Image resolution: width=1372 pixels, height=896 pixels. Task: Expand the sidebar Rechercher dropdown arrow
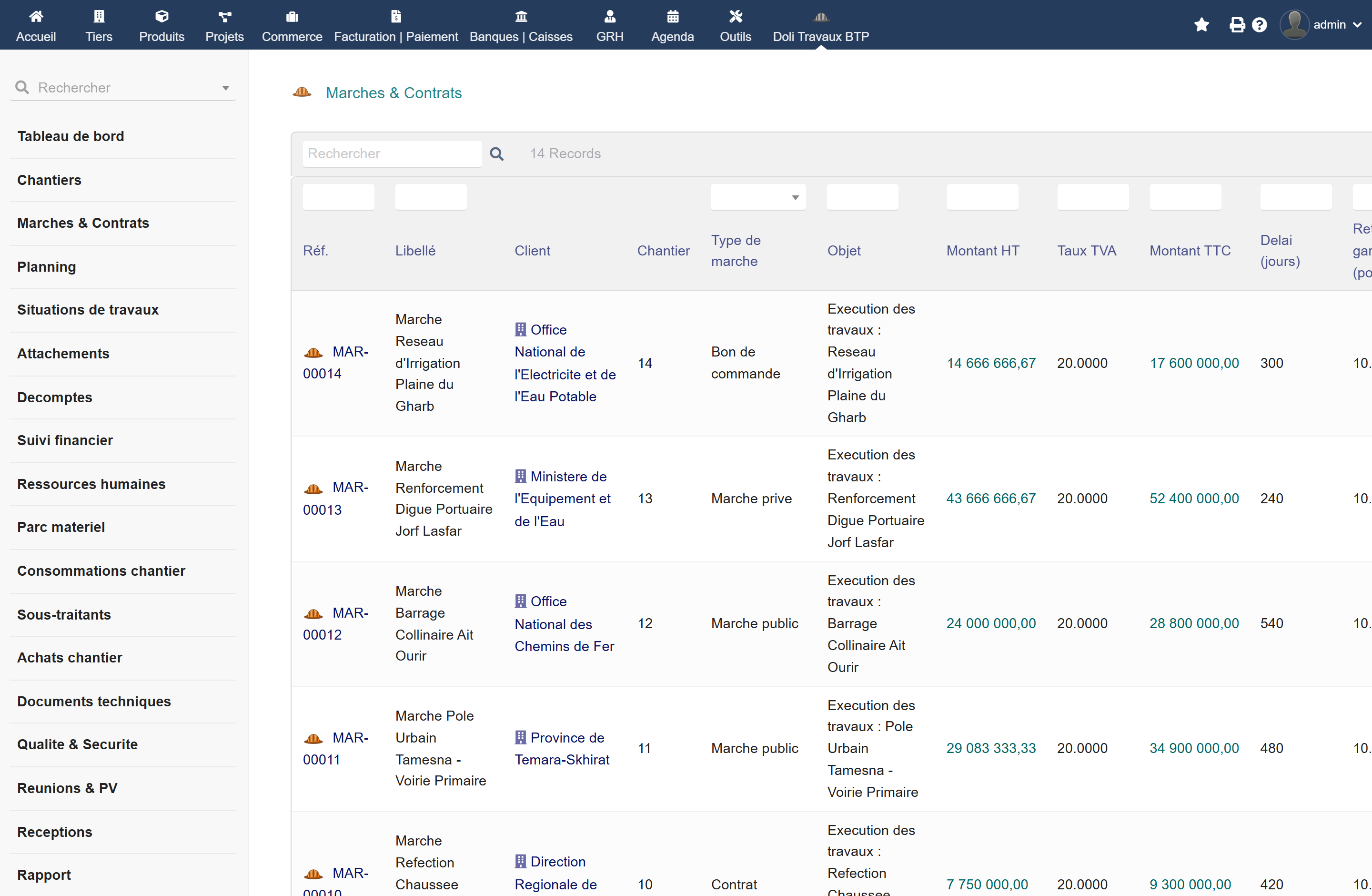[225, 88]
